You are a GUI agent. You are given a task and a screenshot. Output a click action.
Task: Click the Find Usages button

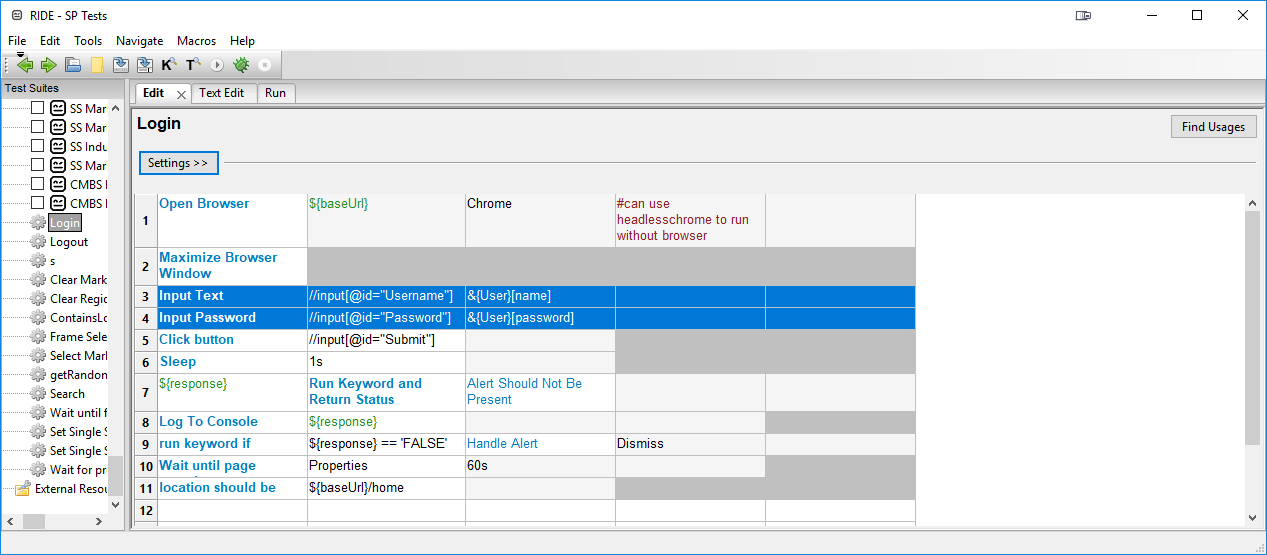tap(1212, 127)
